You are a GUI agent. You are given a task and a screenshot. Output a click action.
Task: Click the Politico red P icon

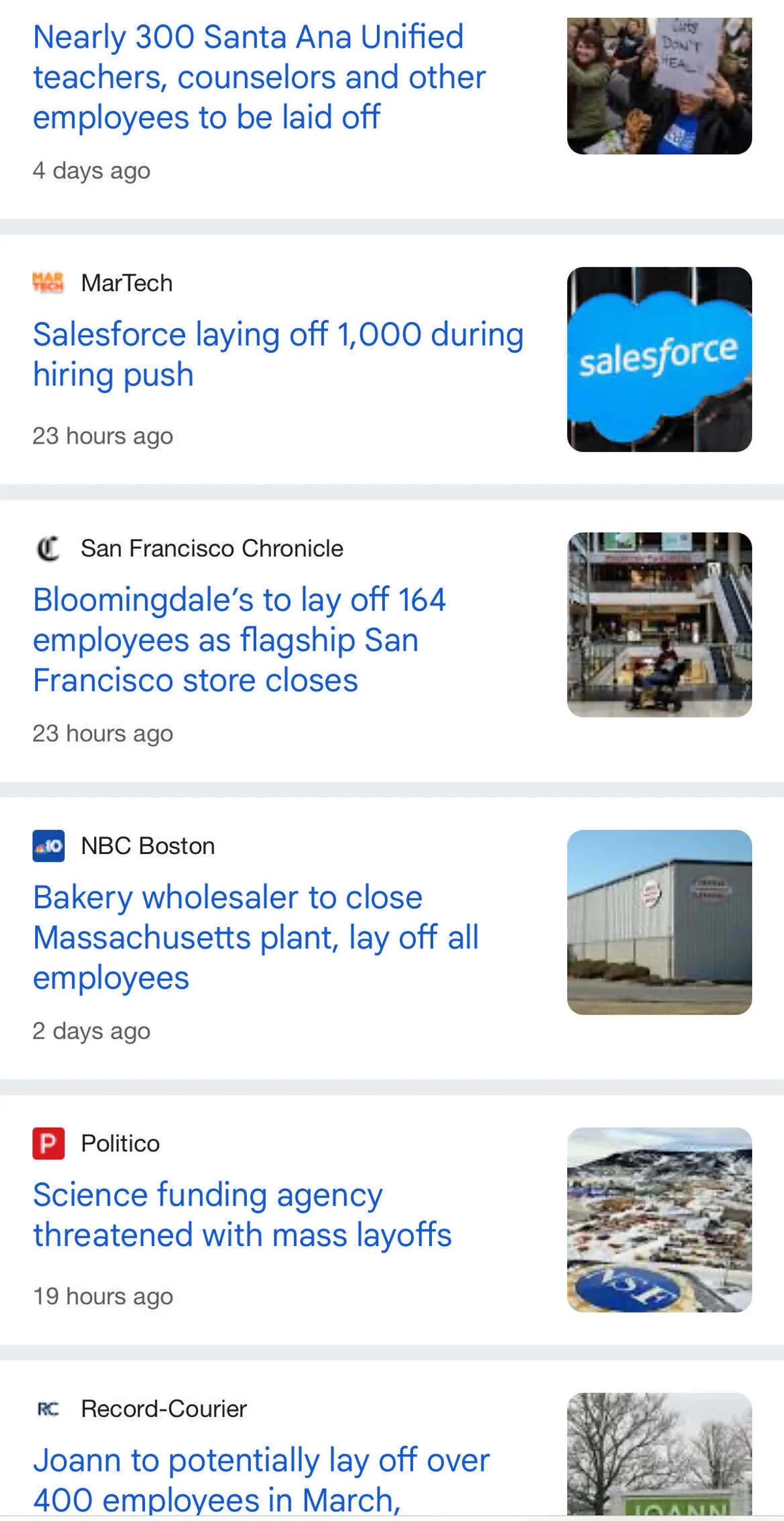[48, 1143]
